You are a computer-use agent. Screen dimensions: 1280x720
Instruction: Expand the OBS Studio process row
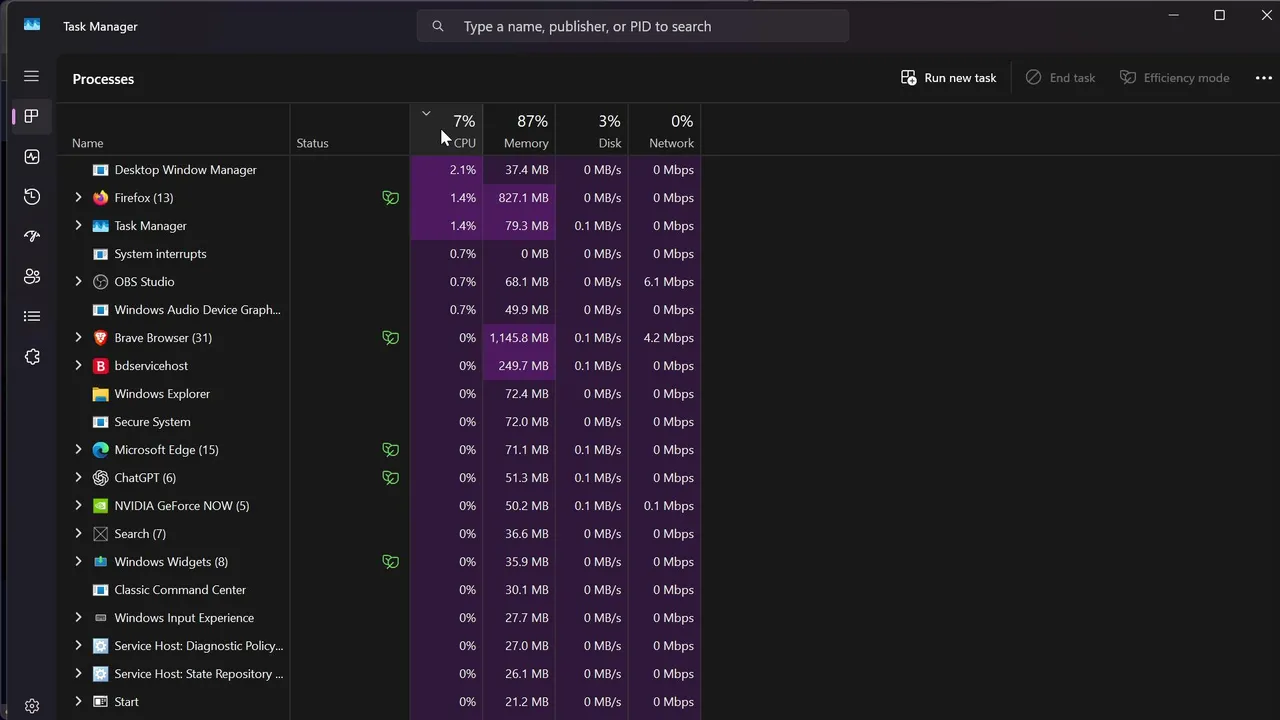[x=78, y=282]
